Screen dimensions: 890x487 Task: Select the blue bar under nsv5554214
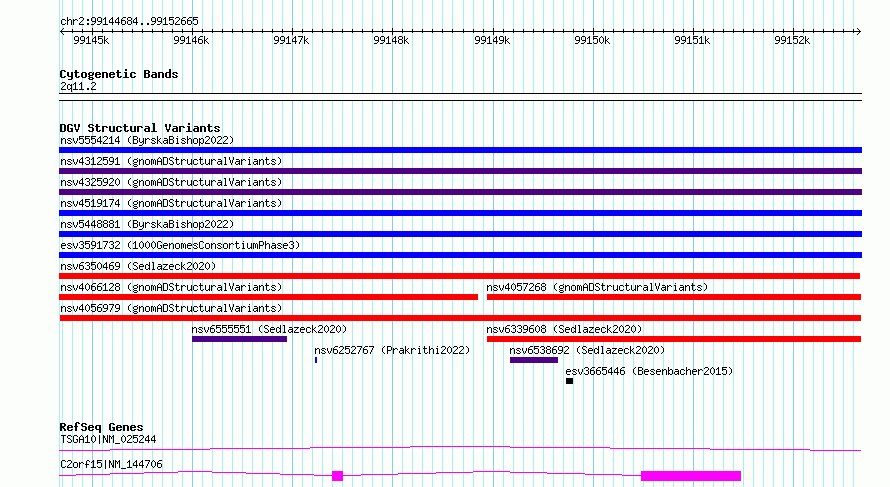click(460, 150)
